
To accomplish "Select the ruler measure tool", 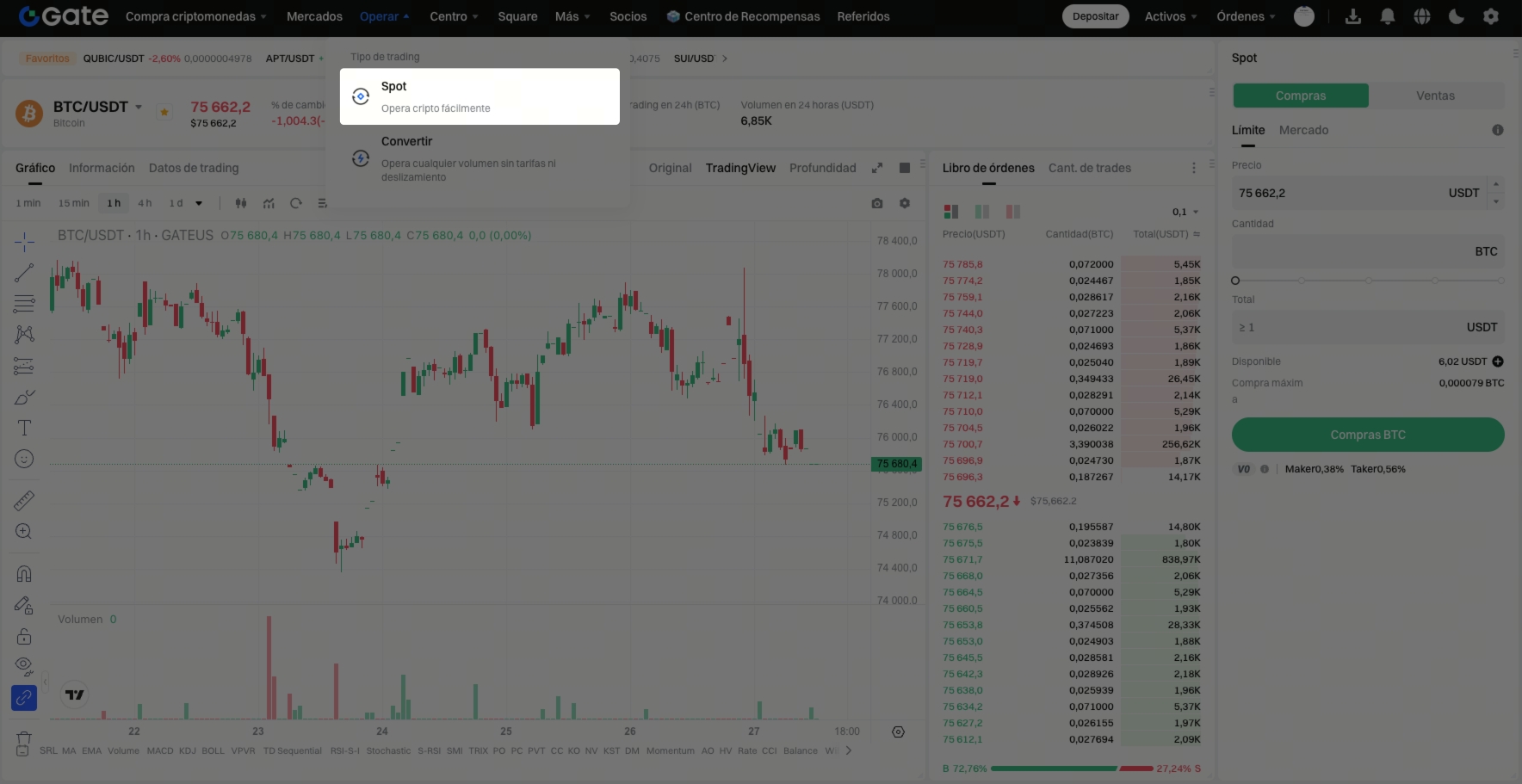I will click(24, 500).
